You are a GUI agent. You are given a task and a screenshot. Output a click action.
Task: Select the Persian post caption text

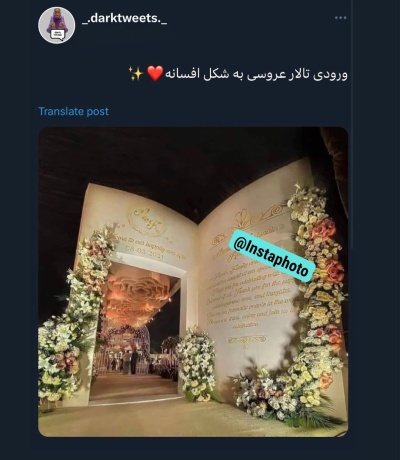pyautogui.click(x=256, y=74)
